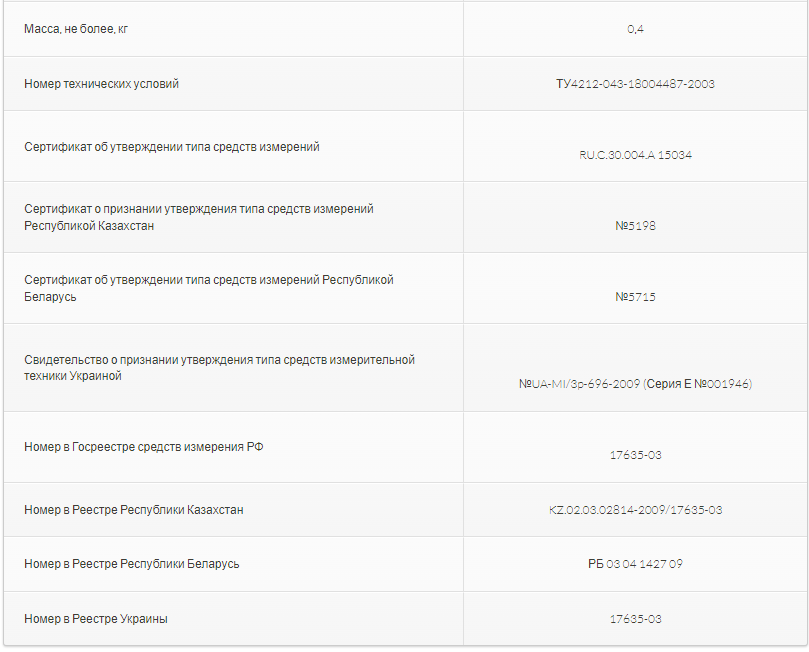Click the 'Сертификат об утверждении типа средств измерений' label
This screenshot has height=652, width=809.
(172, 147)
